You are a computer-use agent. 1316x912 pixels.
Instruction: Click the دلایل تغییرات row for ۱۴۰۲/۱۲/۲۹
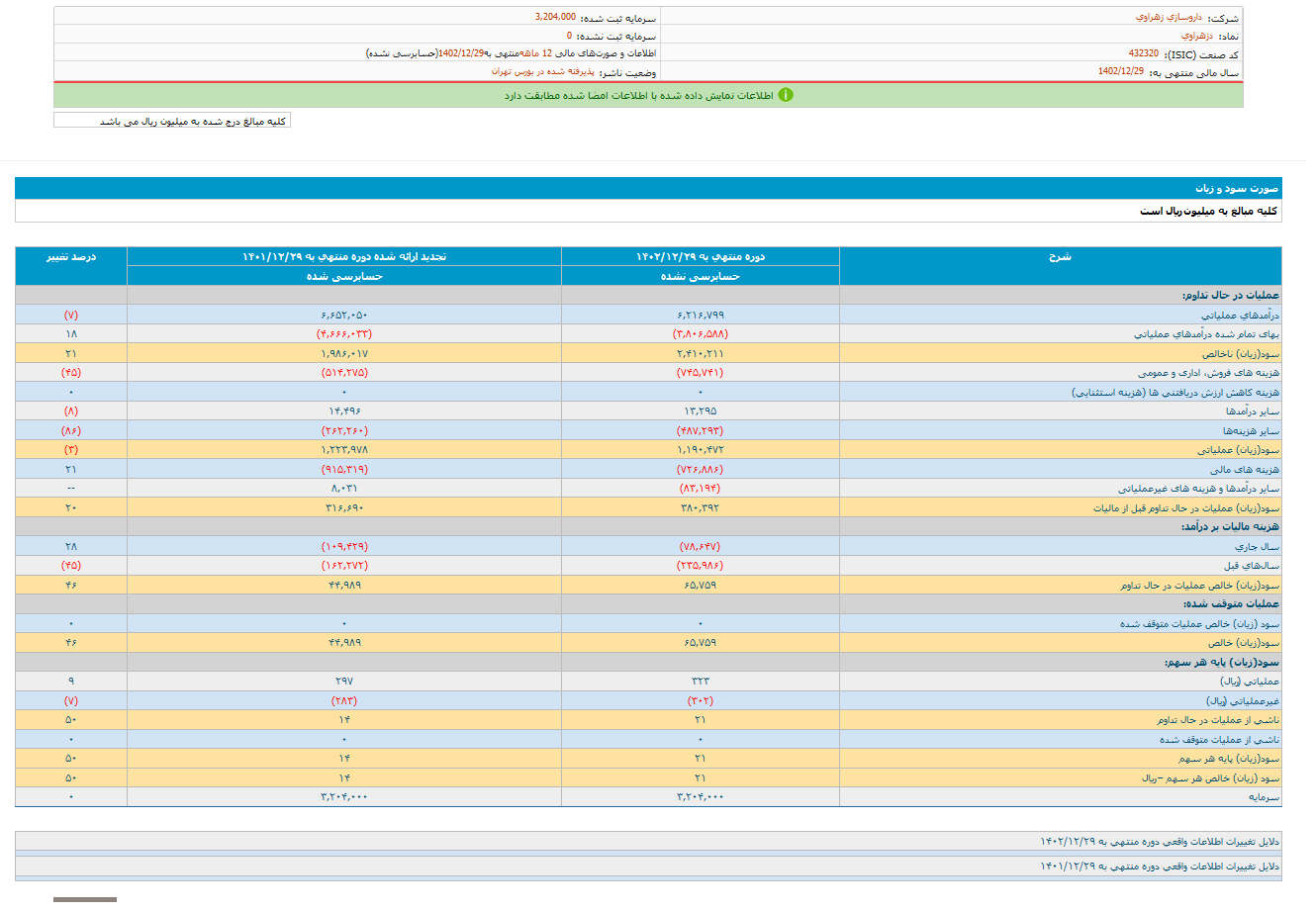tap(1159, 842)
